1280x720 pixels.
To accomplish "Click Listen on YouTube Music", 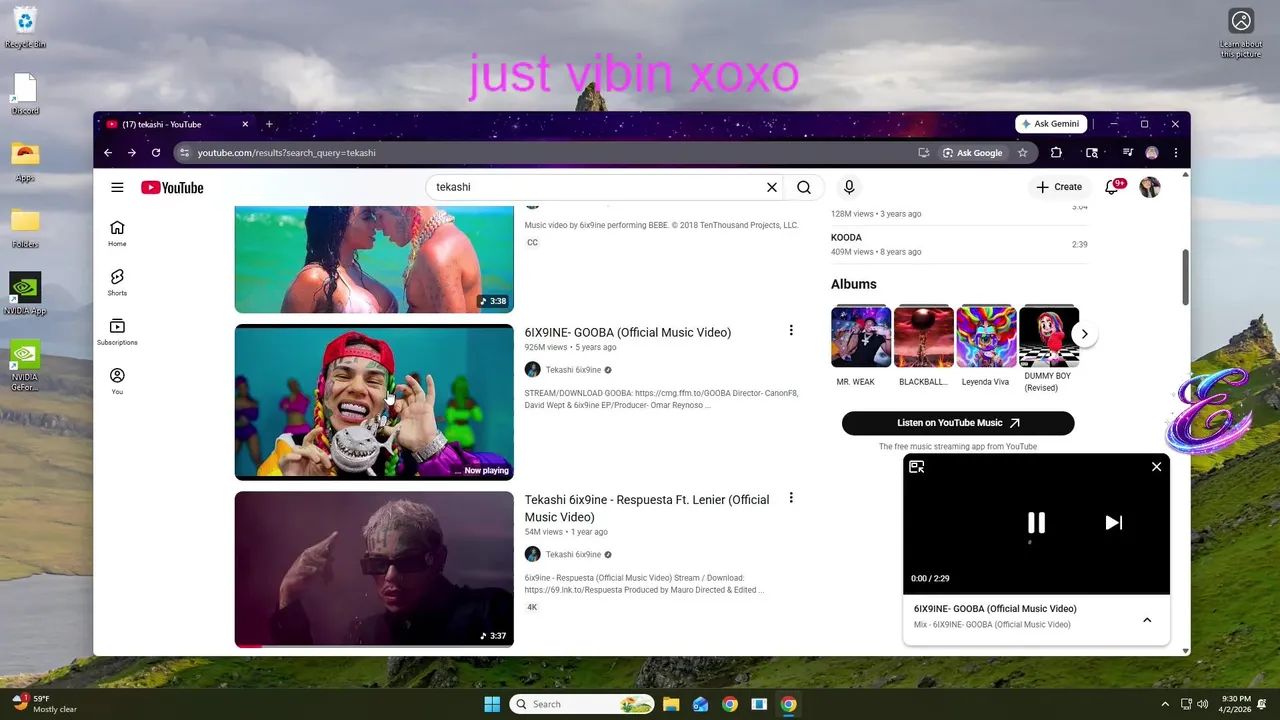I will [x=958, y=423].
